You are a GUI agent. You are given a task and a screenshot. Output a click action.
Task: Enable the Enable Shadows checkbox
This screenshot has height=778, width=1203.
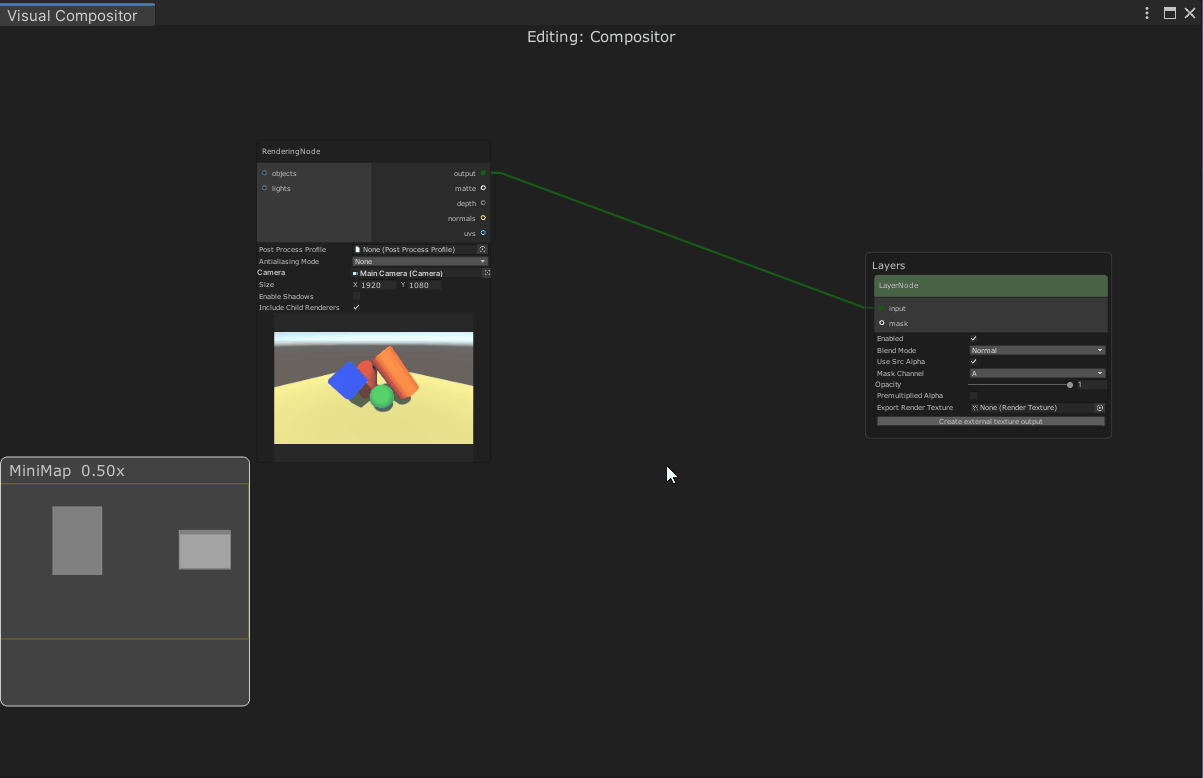point(356,296)
